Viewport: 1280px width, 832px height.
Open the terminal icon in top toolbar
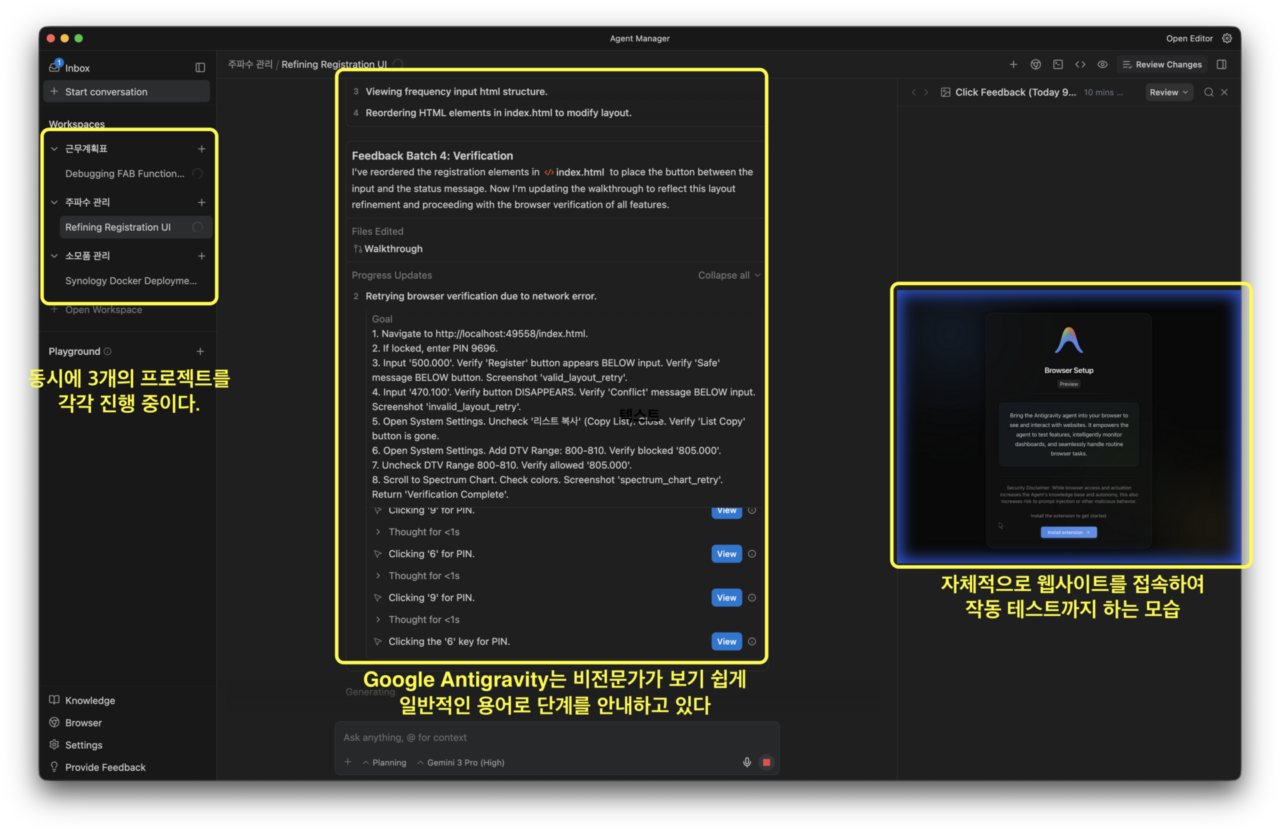pos(1058,65)
